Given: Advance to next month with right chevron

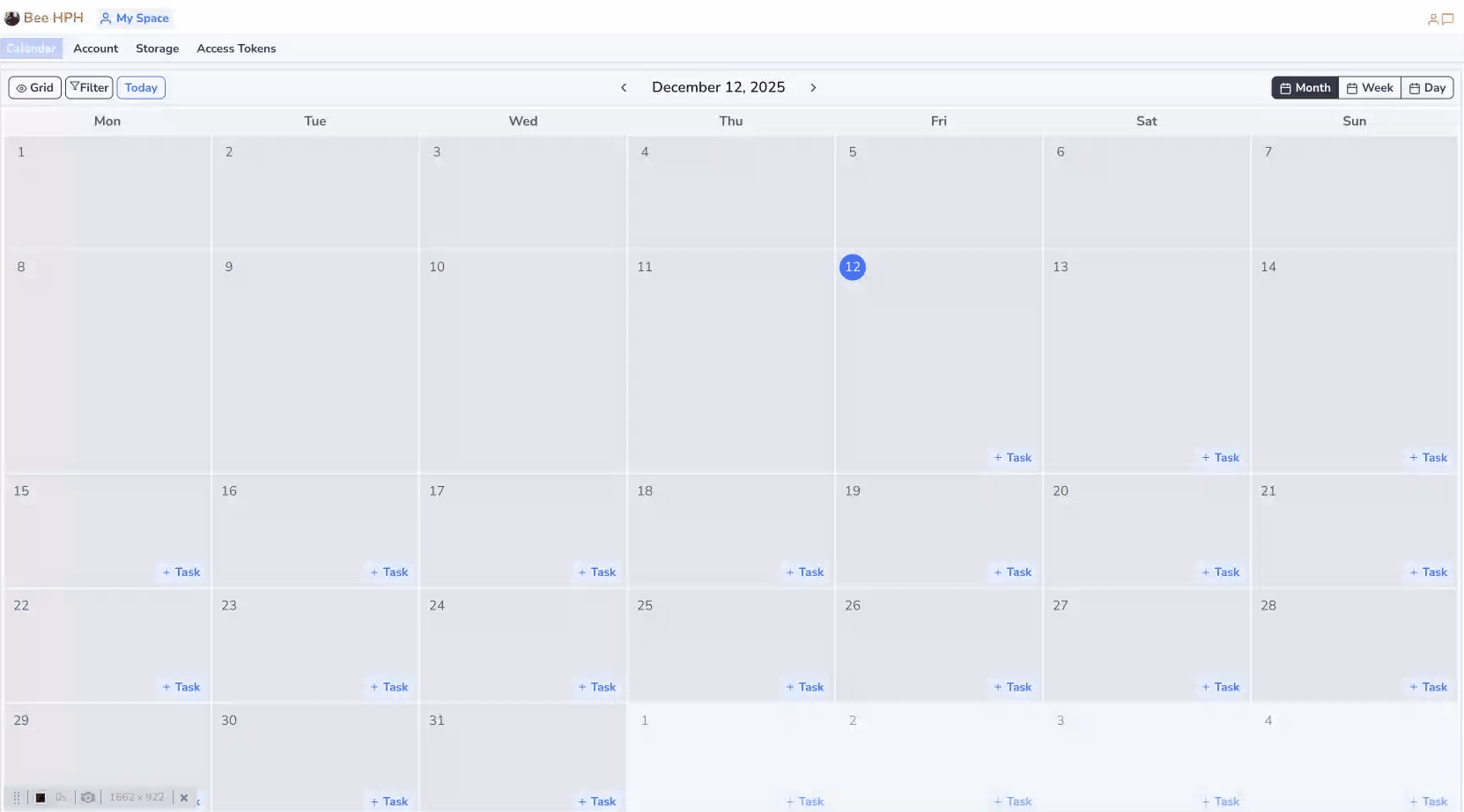Looking at the screenshot, I should point(813,87).
